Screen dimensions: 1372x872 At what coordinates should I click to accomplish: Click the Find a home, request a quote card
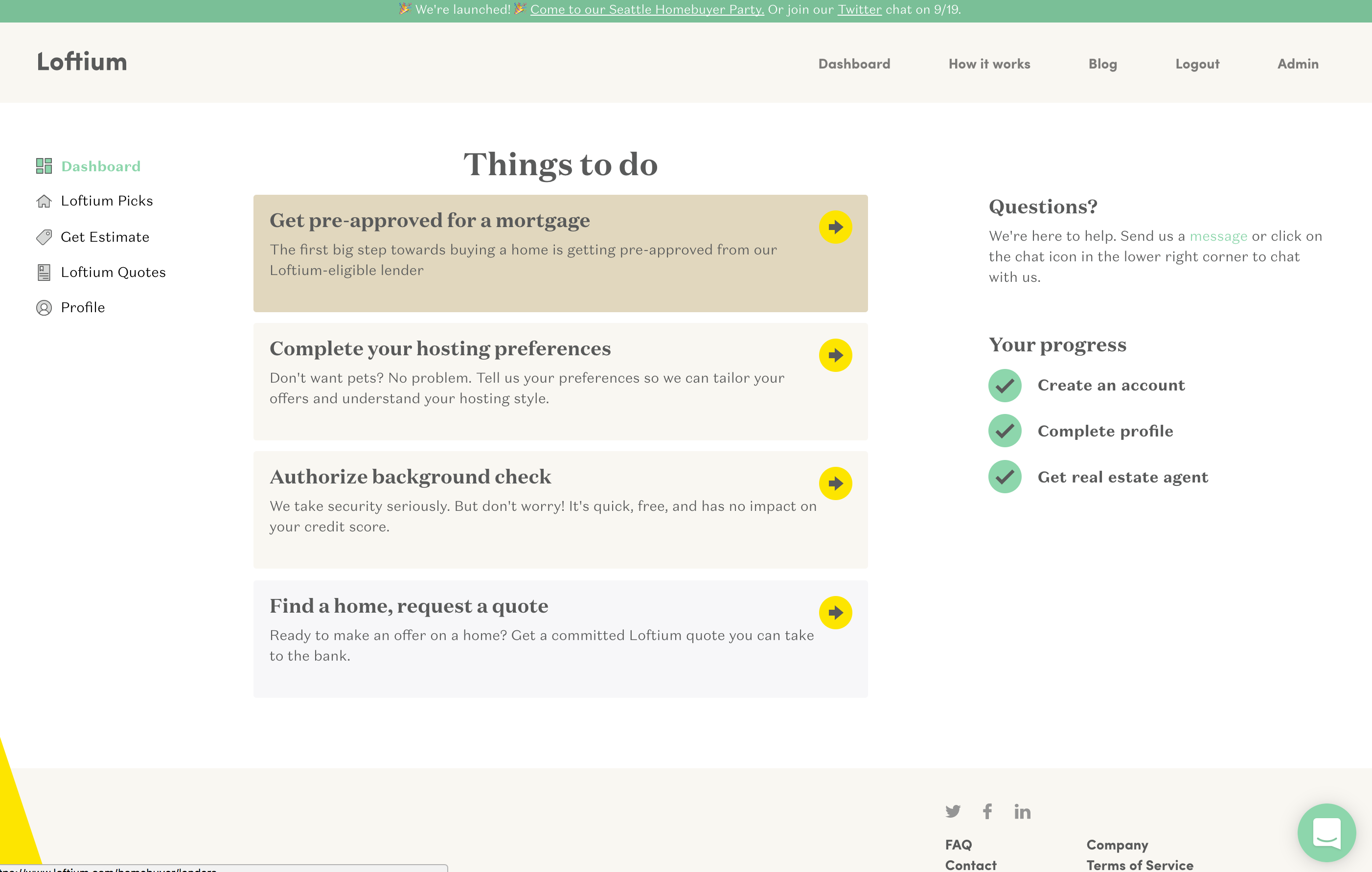click(x=541, y=638)
